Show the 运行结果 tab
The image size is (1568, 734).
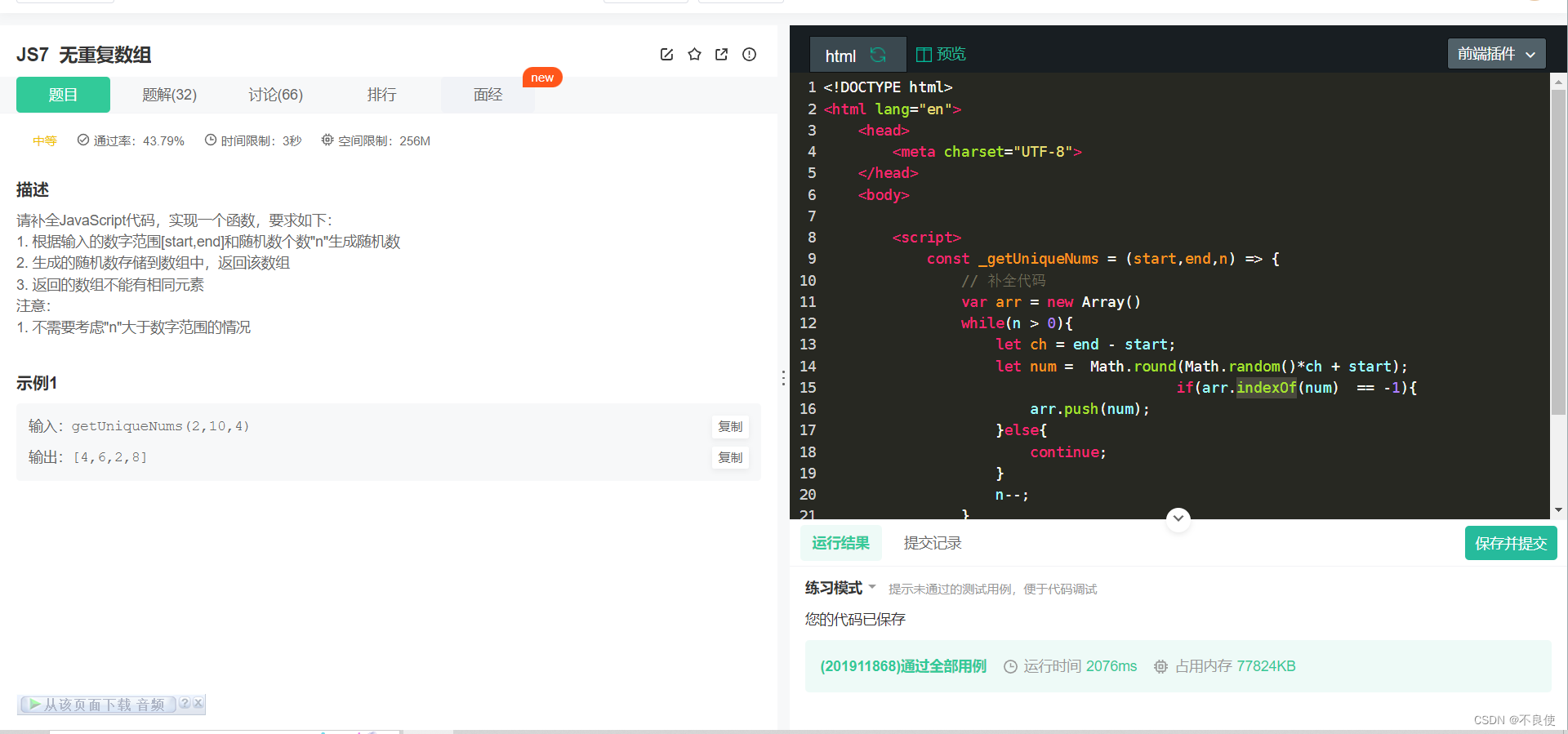tap(840, 543)
